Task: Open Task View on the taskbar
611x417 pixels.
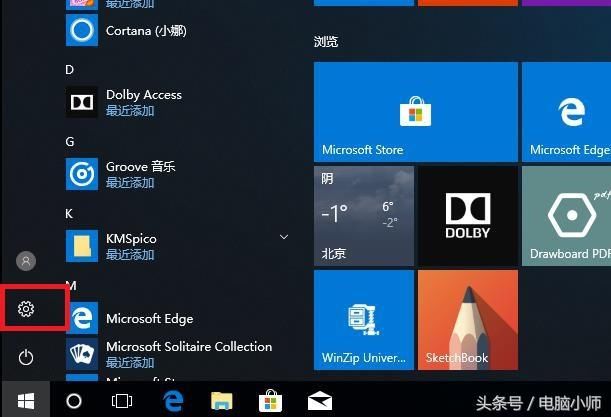Action: [x=122, y=401]
